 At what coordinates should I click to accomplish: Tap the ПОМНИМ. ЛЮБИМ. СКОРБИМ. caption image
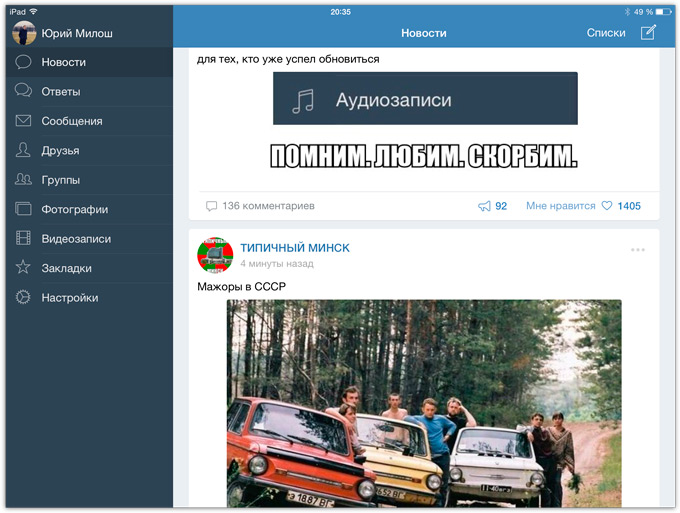(x=423, y=156)
